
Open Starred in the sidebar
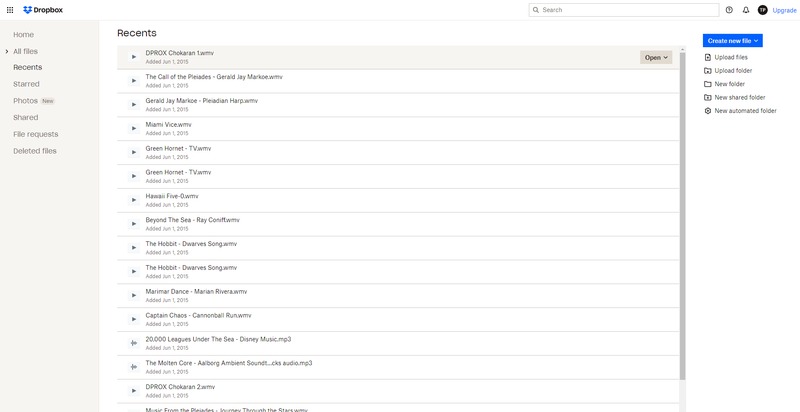[x=26, y=84]
